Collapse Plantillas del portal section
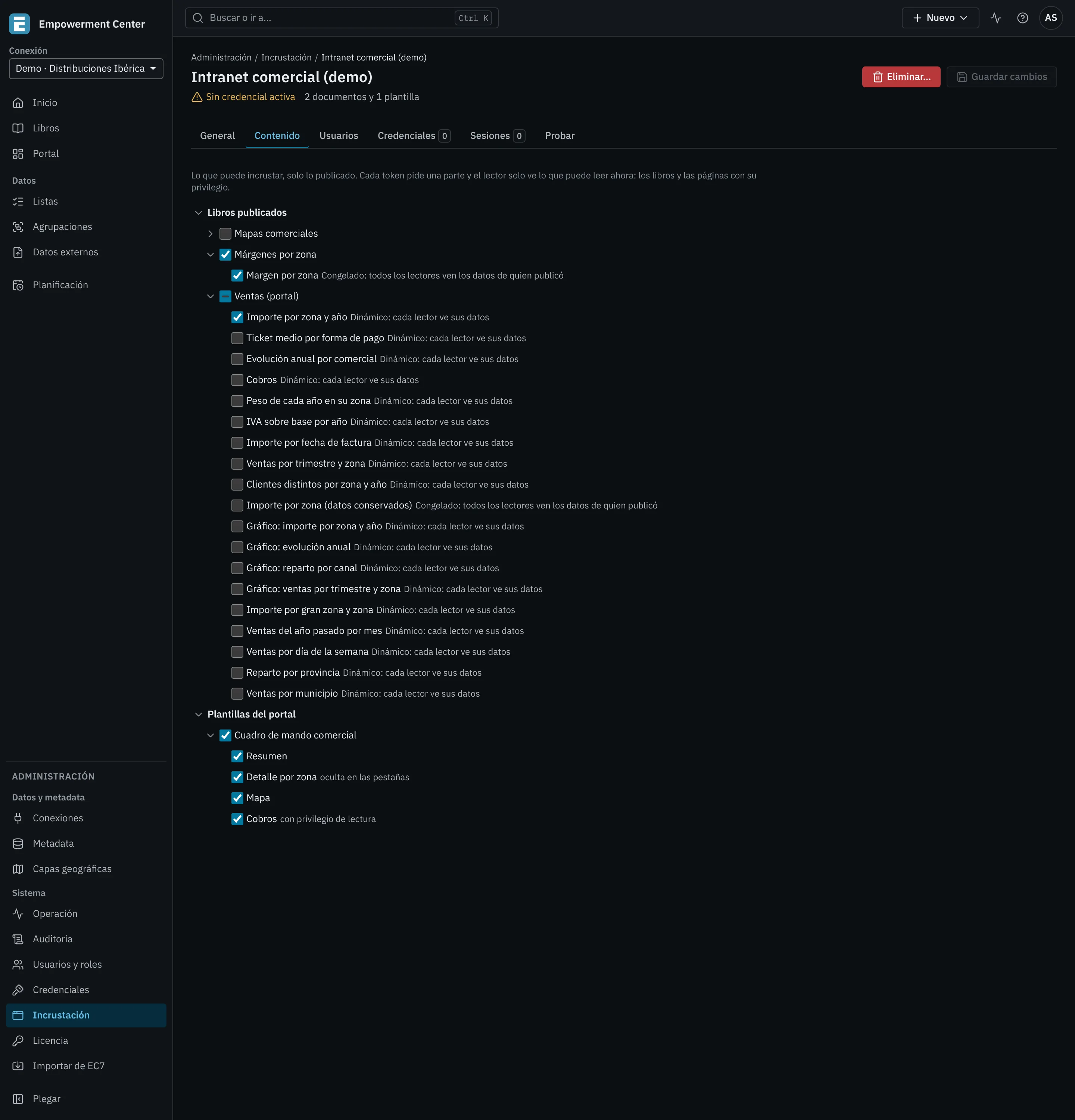1075x1120 pixels. pyautogui.click(x=199, y=714)
